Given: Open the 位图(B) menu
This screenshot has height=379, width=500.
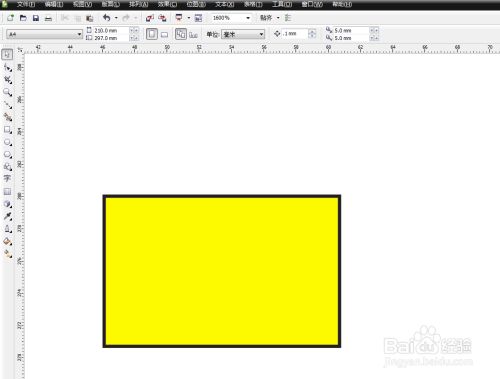Looking at the screenshot, I should 196,4.
